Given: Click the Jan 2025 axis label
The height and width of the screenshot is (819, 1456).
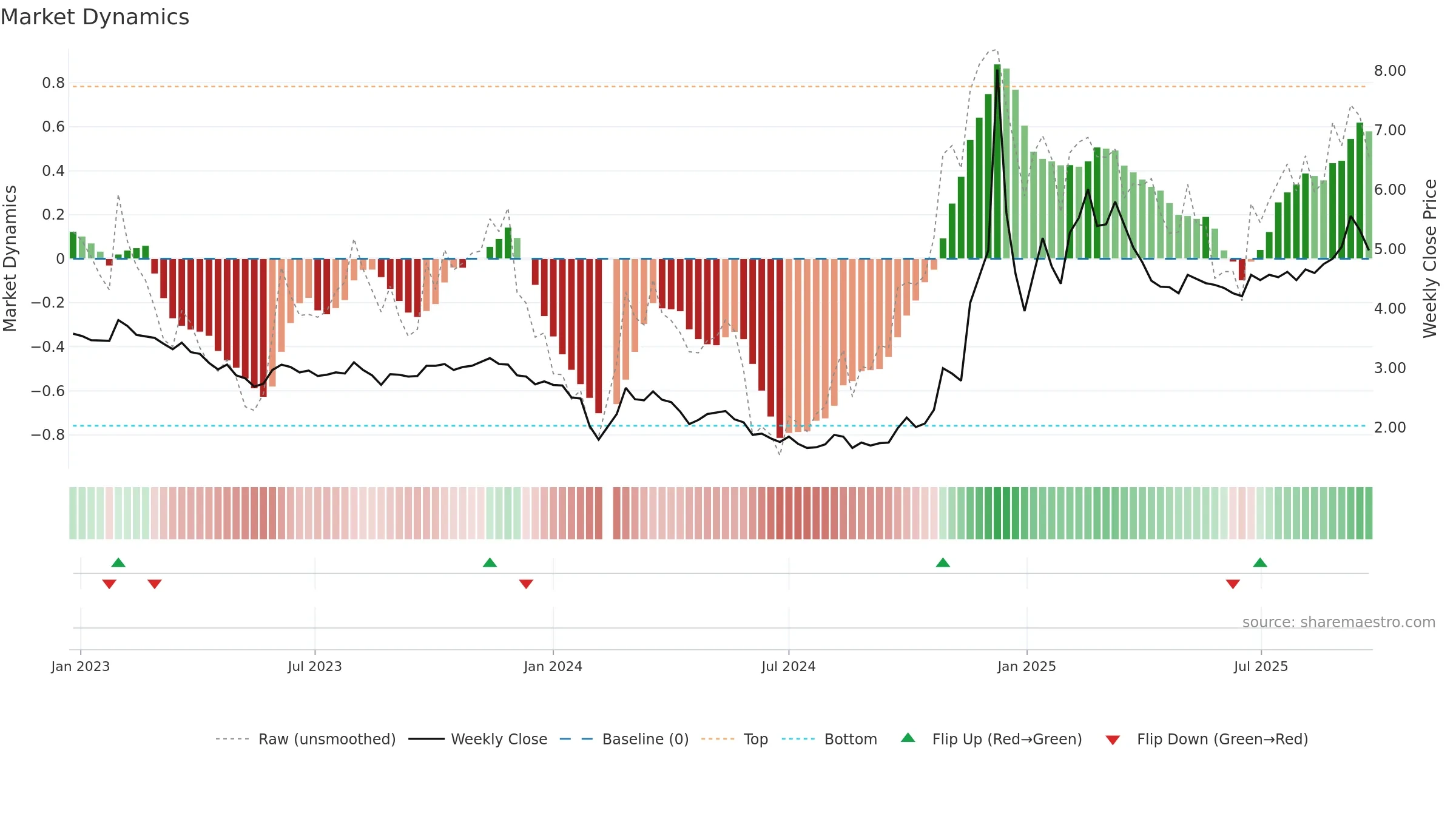Looking at the screenshot, I should click(x=1027, y=666).
